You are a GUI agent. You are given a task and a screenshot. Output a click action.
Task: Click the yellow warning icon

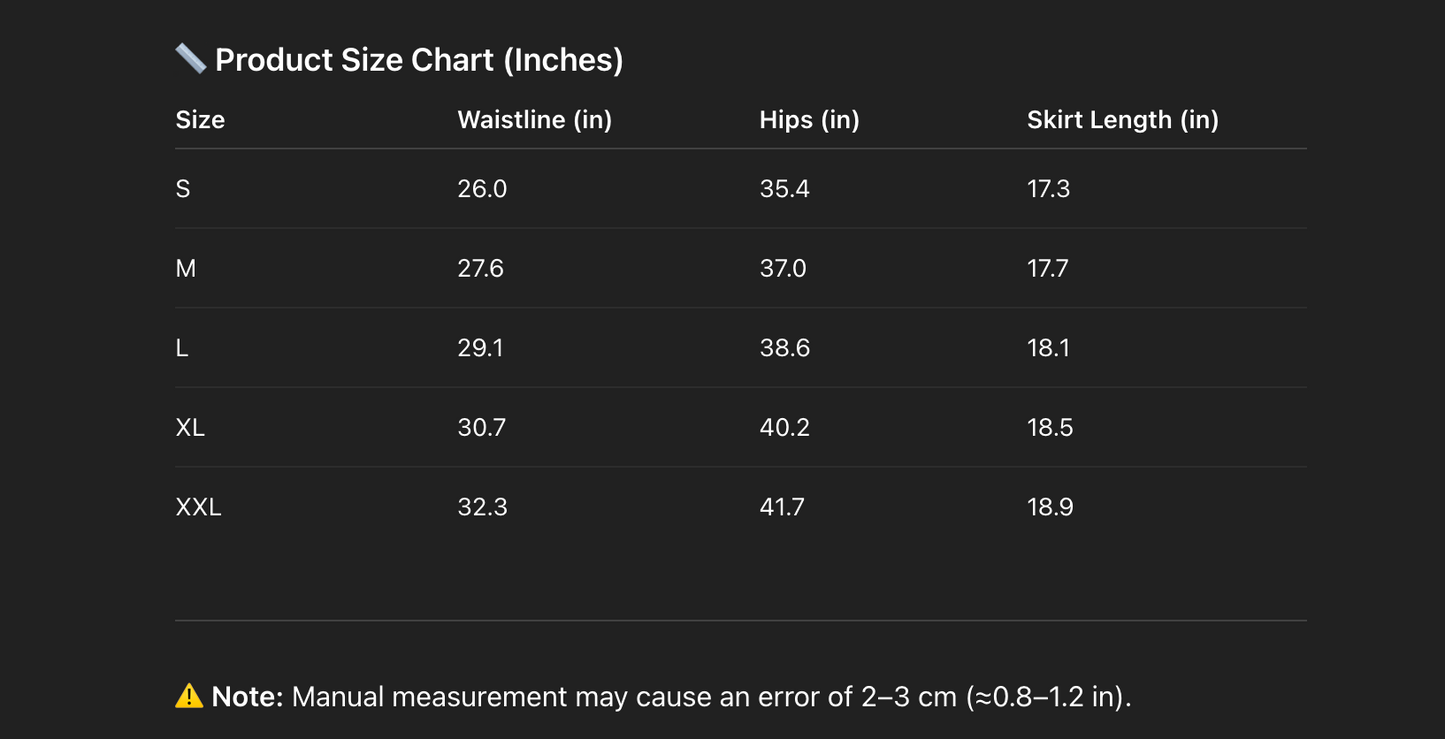coord(189,696)
